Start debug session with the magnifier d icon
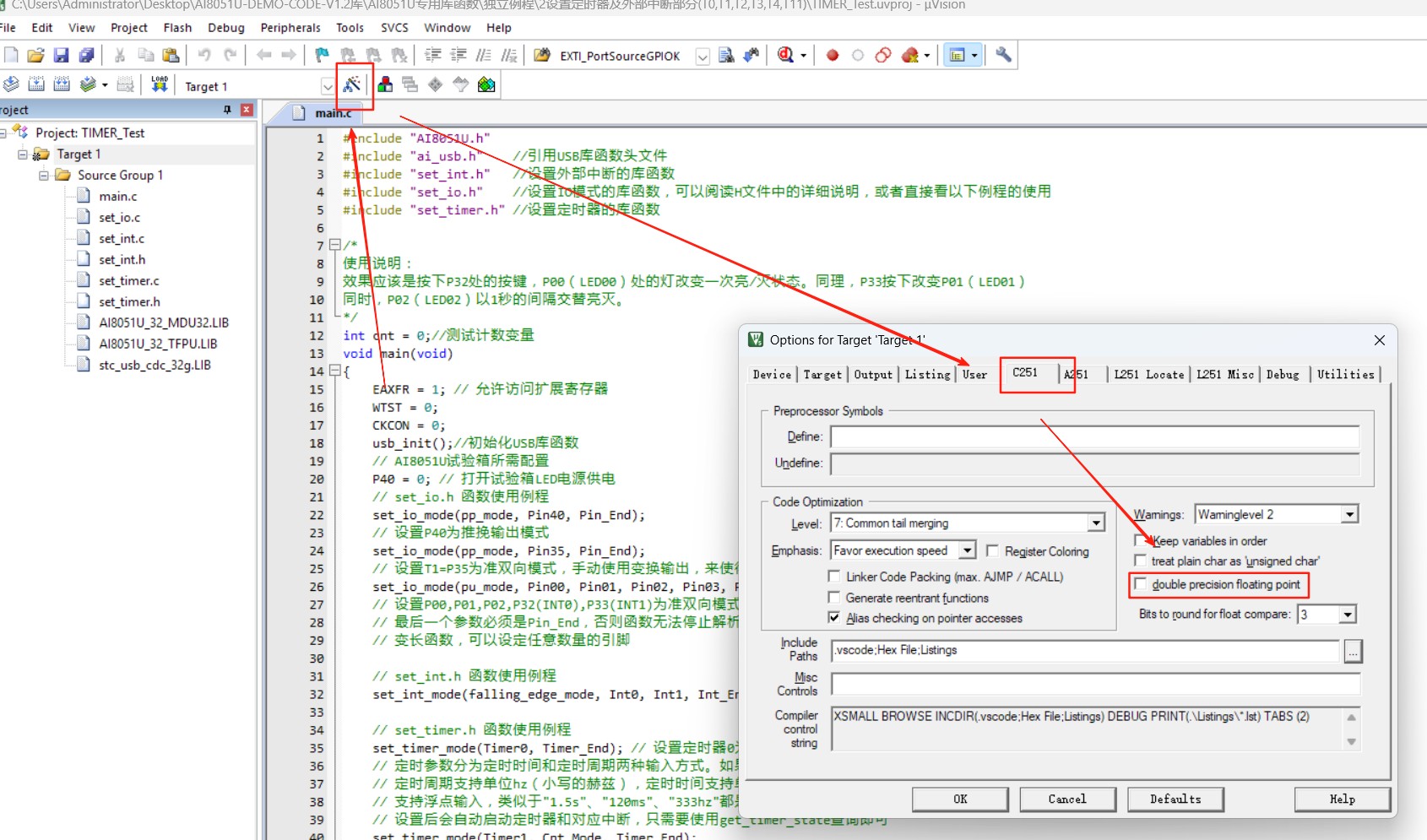Image resolution: width=1427 pixels, height=840 pixels. [x=785, y=55]
